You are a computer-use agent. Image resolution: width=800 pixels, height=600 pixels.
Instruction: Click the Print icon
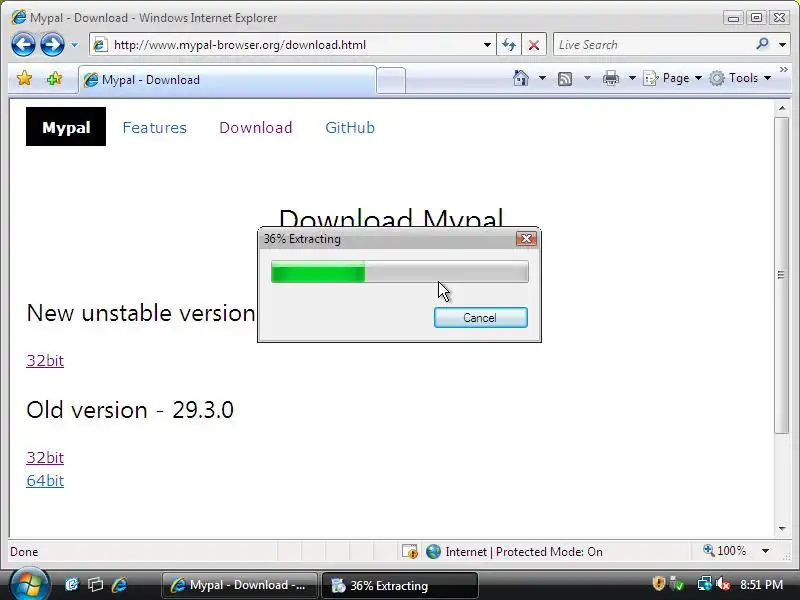pyautogui.click(x=611, y=78)
